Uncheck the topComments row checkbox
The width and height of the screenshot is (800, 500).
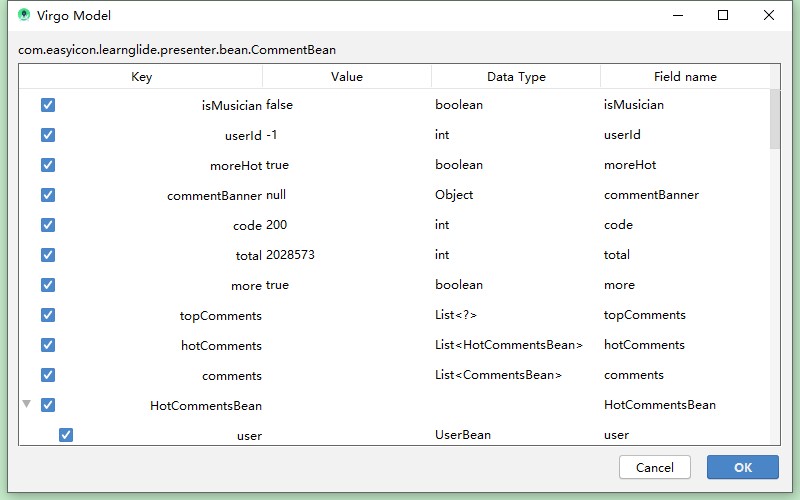[48, 315]
